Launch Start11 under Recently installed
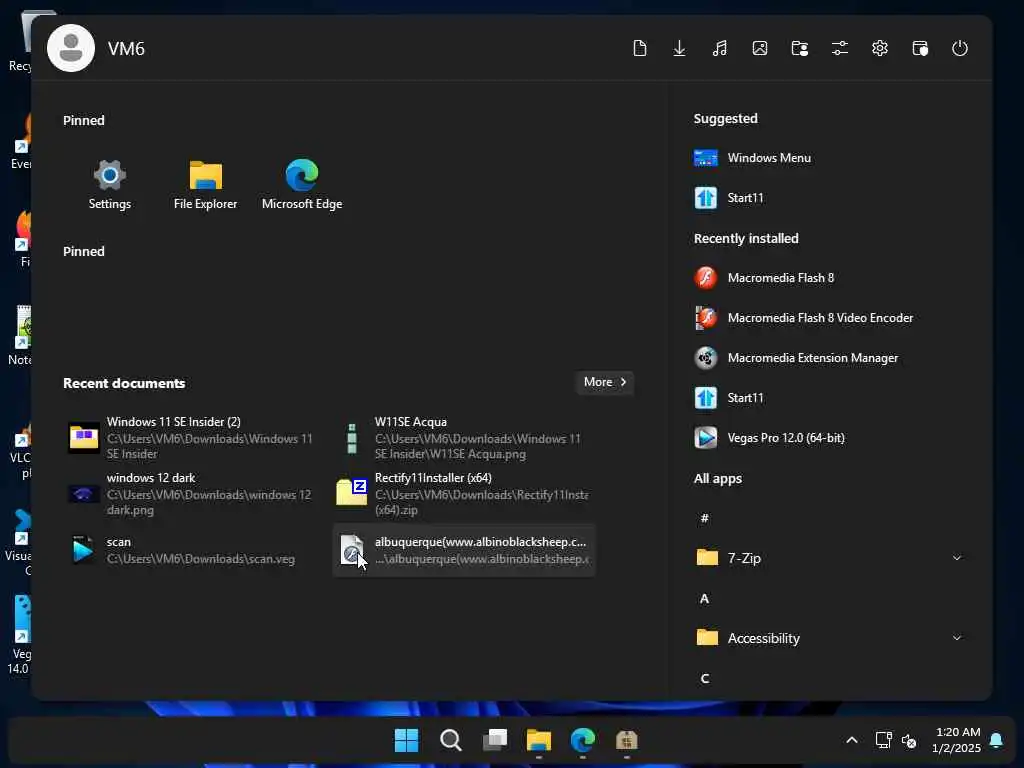1024x768 pixels. (x=729, y=398)
